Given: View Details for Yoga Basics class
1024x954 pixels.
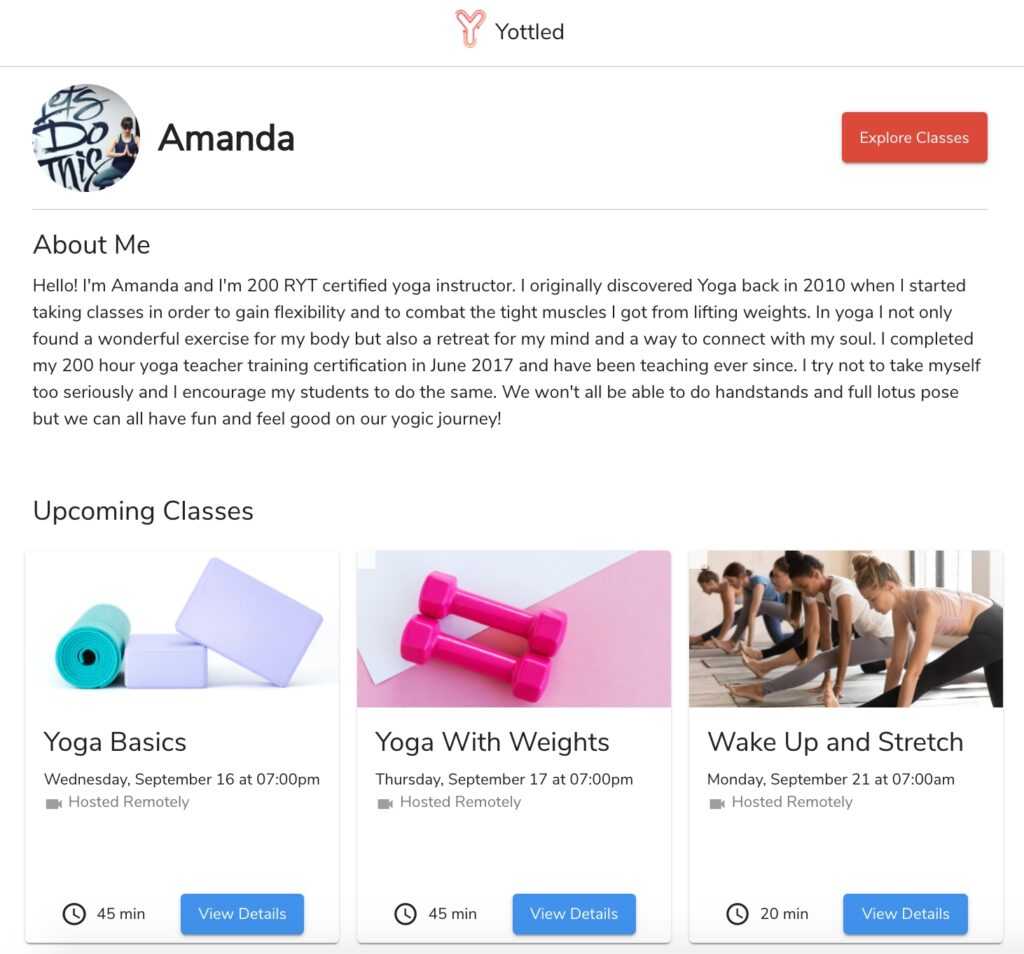Looking at the screenshot, I should [x=242, y=914].
